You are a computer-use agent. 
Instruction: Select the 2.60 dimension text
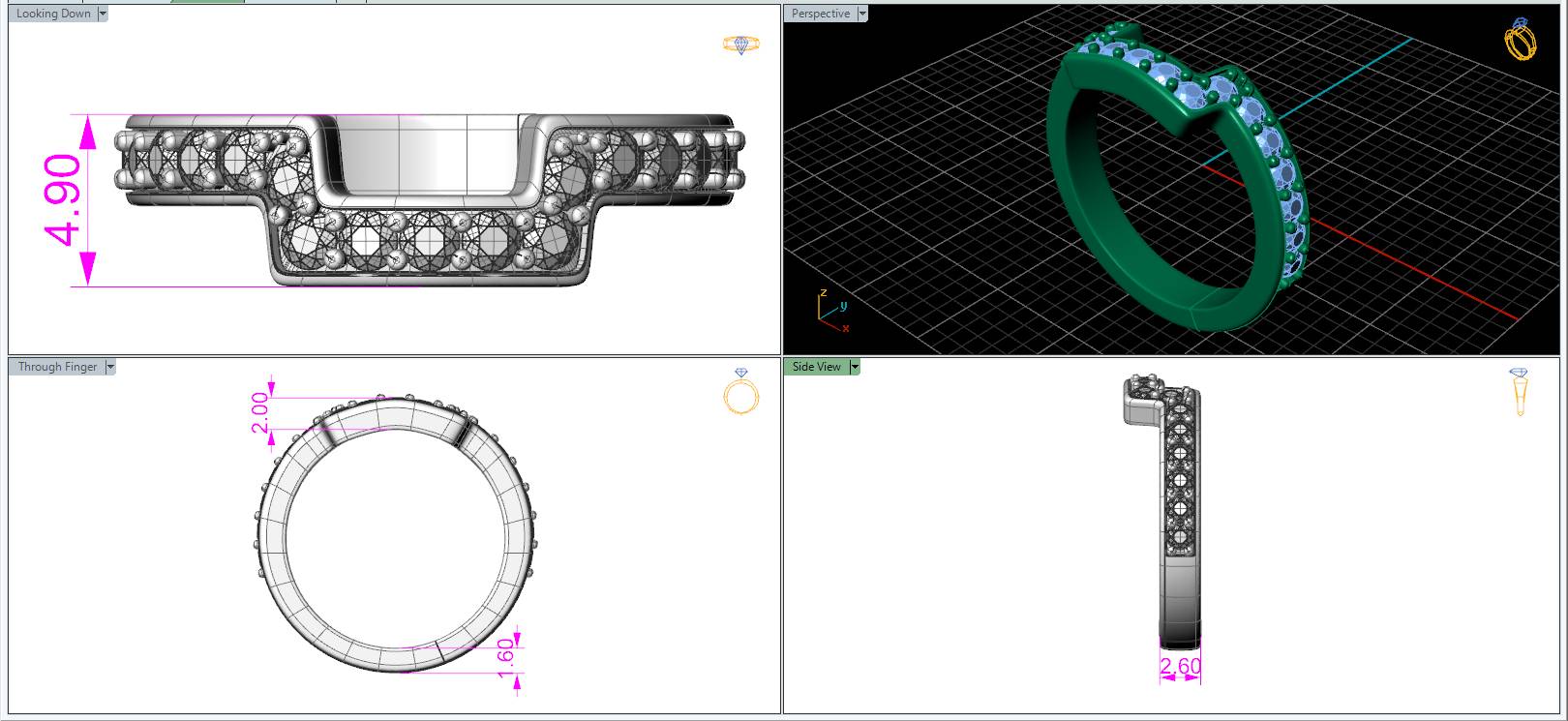point(1181,667)
